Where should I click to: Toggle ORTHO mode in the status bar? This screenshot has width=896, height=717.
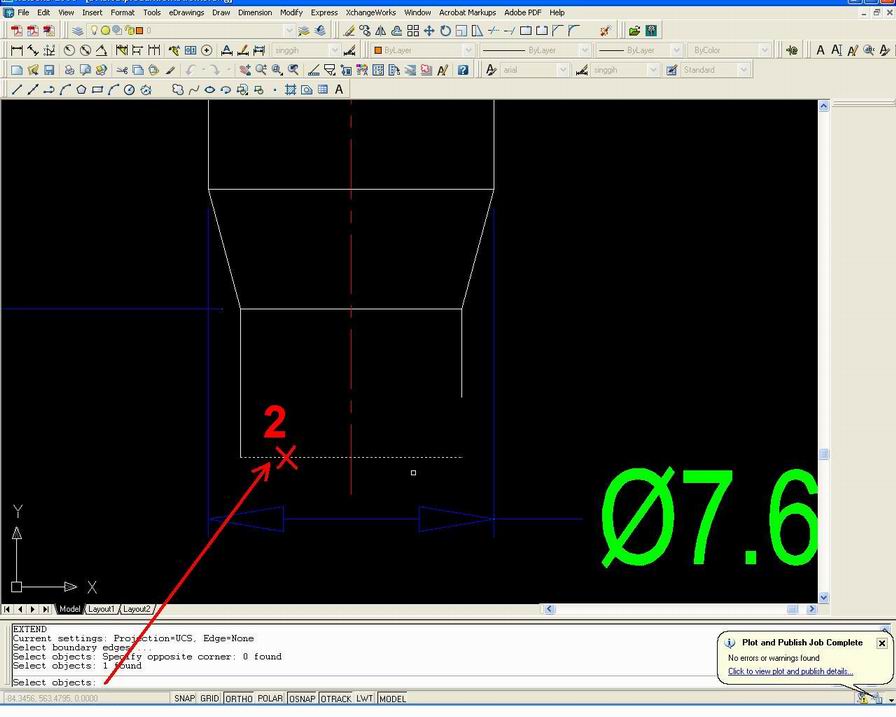coord(240,698)
